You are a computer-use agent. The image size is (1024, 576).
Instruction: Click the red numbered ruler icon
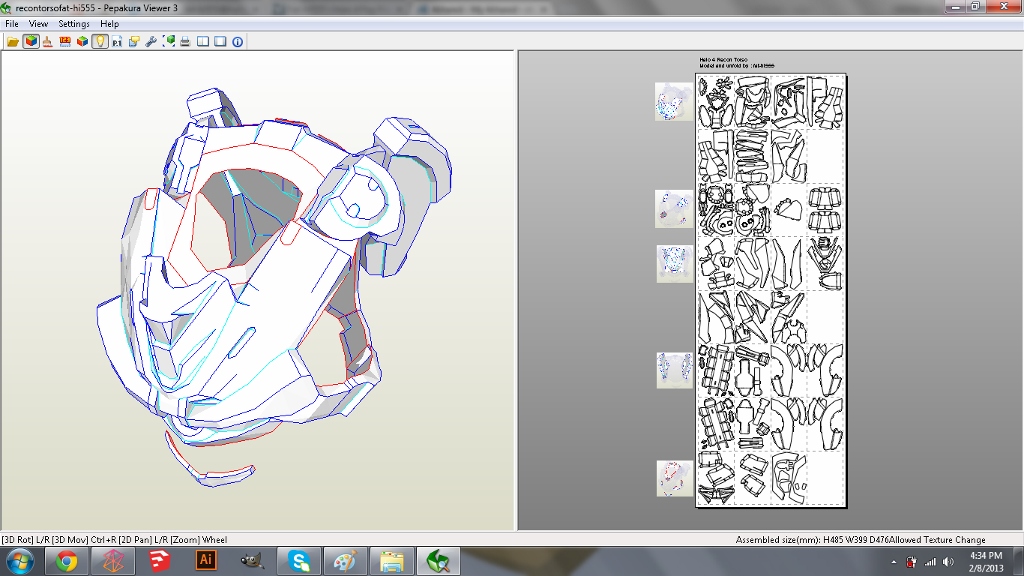tap(65, 42)
